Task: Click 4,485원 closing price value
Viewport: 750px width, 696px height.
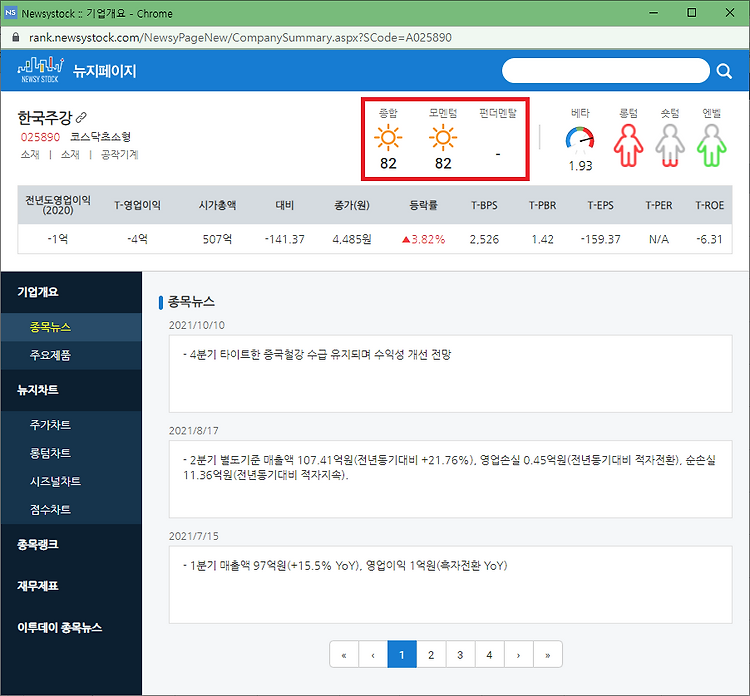Action: point(352,239)
